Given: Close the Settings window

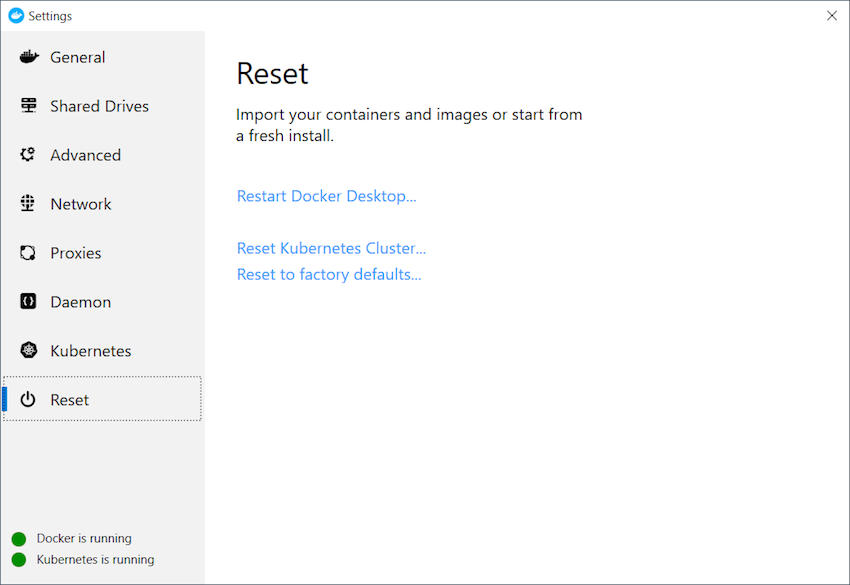Looking at the screenshot, I should pos(832,16).
